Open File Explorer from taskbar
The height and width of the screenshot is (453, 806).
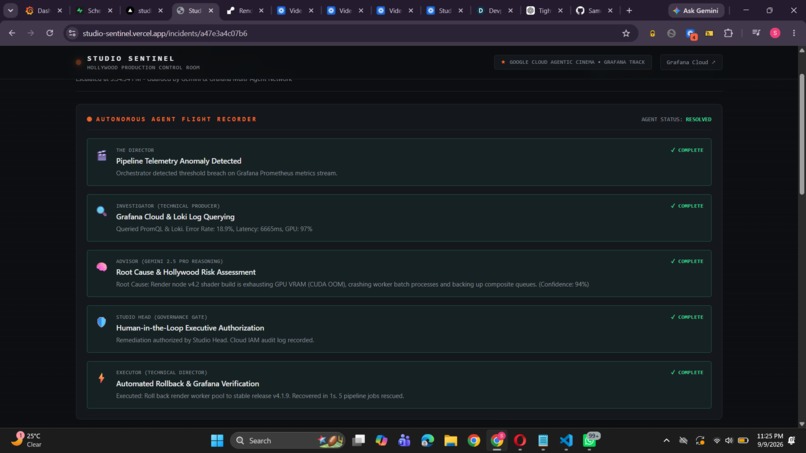(451, 441)
